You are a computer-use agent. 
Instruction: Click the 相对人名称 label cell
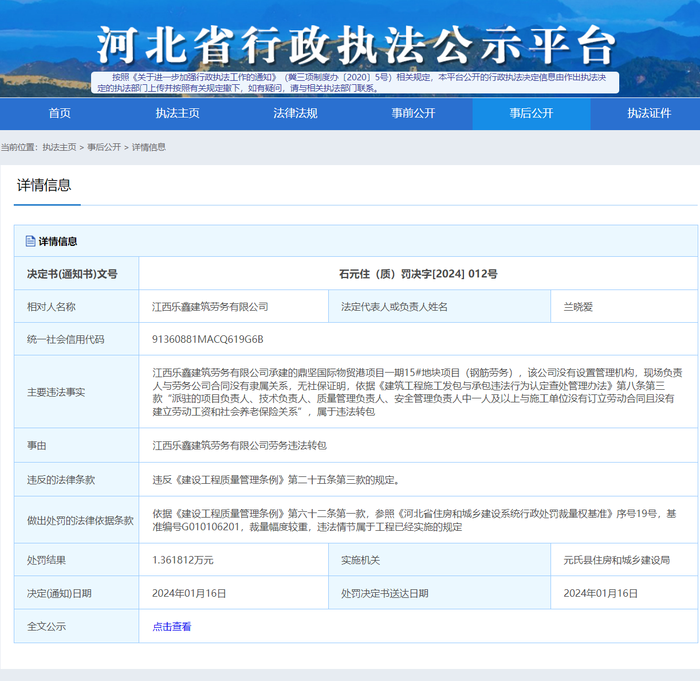(x=76, y=307)
